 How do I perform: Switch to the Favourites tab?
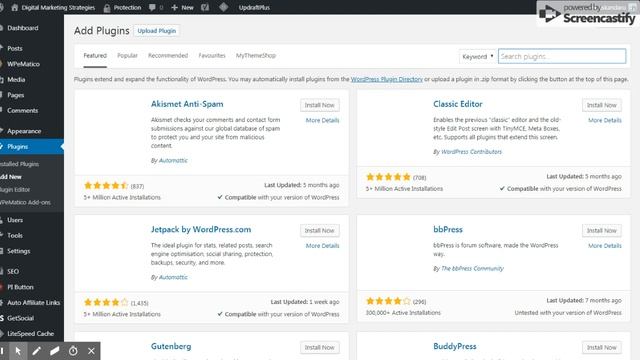click(212, 56)
